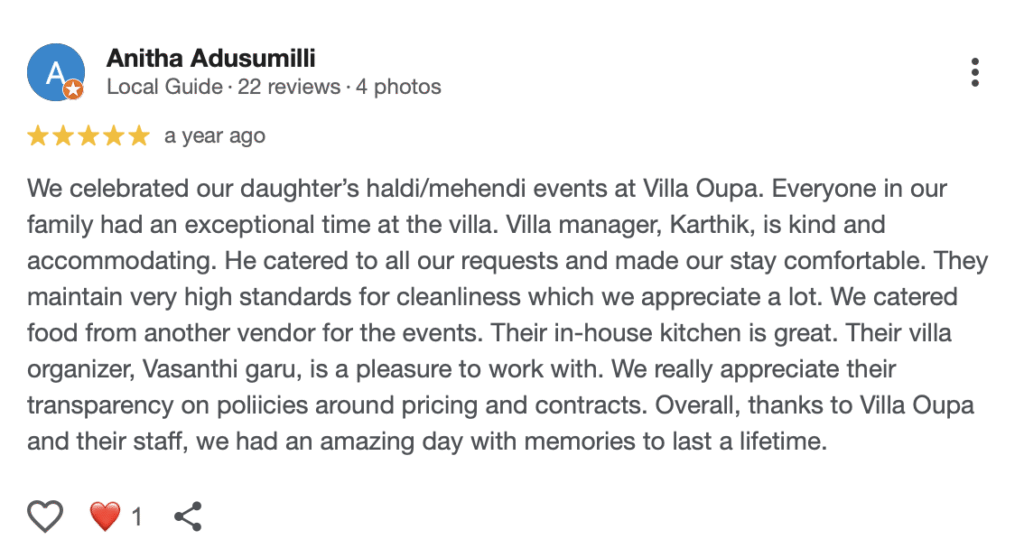
Task: Click the fifth yellow rating star
Action: pyautogui.click(x=138, y=136)
